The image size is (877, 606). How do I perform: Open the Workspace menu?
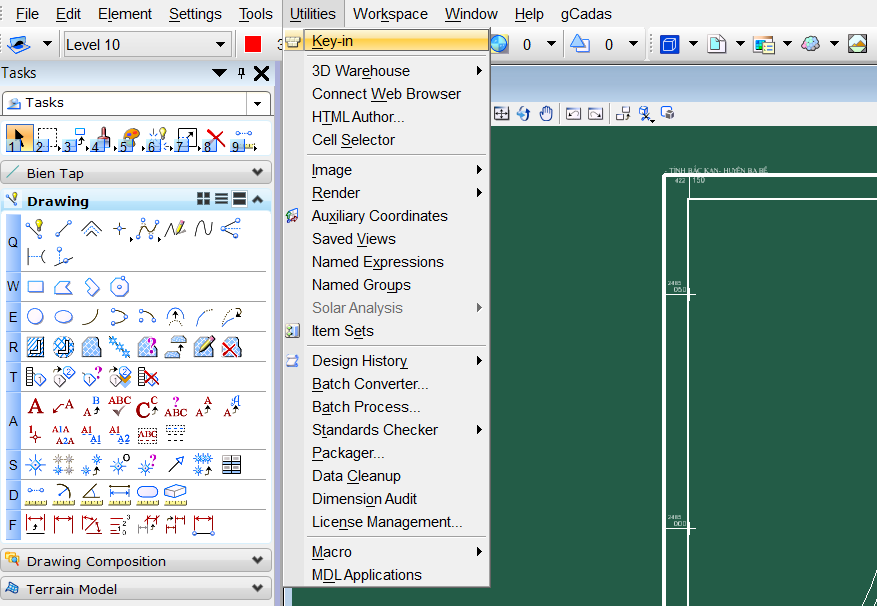tap(390, 14)
